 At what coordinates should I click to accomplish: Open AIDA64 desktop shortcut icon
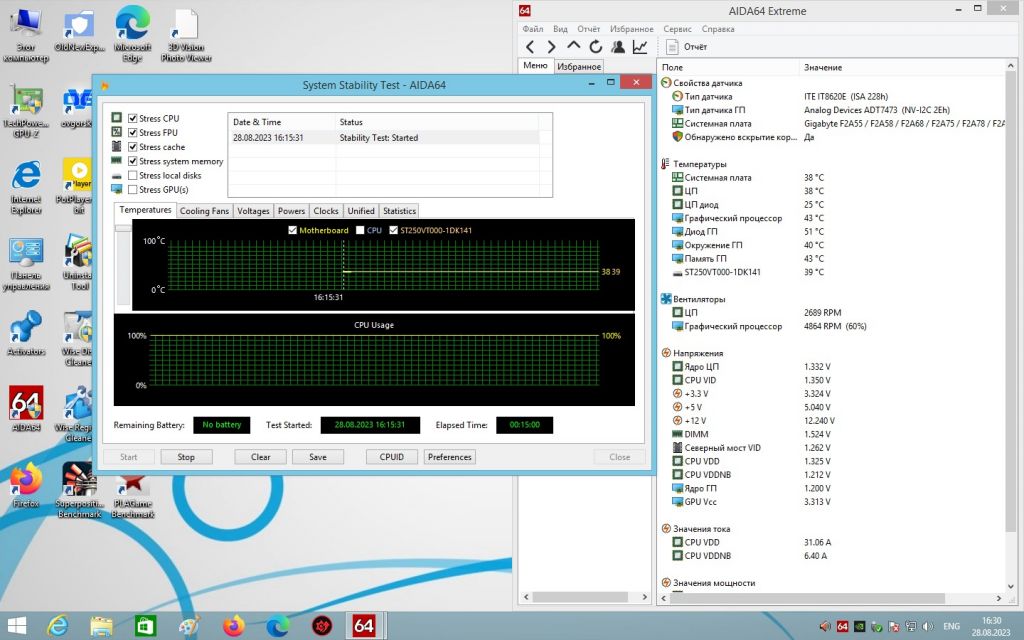26,408
